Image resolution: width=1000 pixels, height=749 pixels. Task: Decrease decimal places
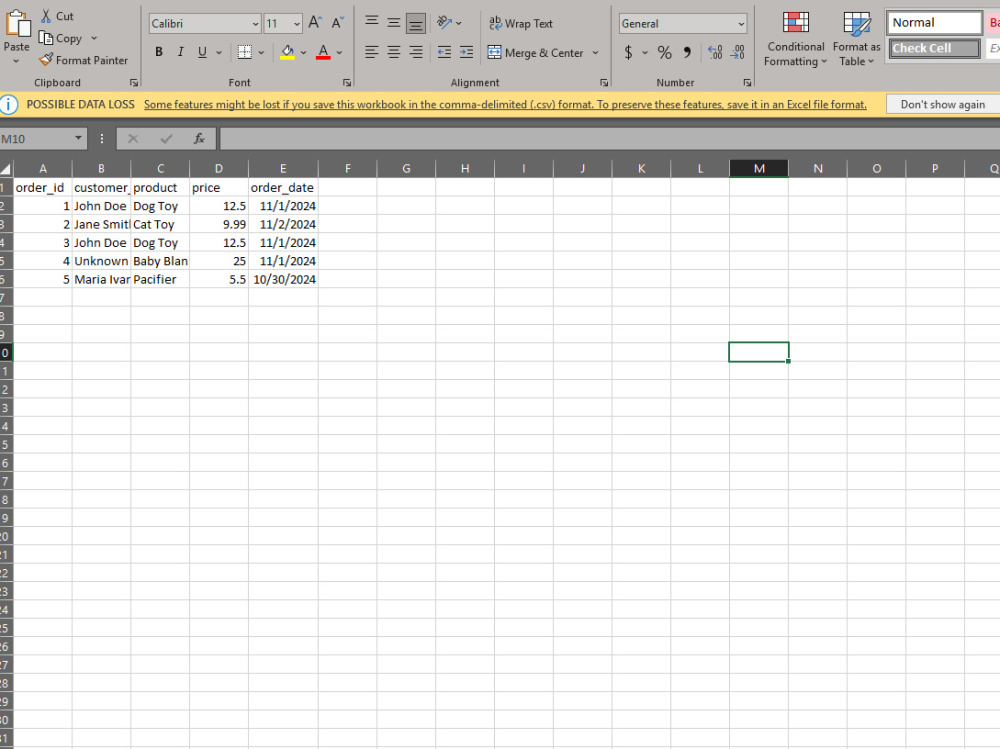coord(737,52)
